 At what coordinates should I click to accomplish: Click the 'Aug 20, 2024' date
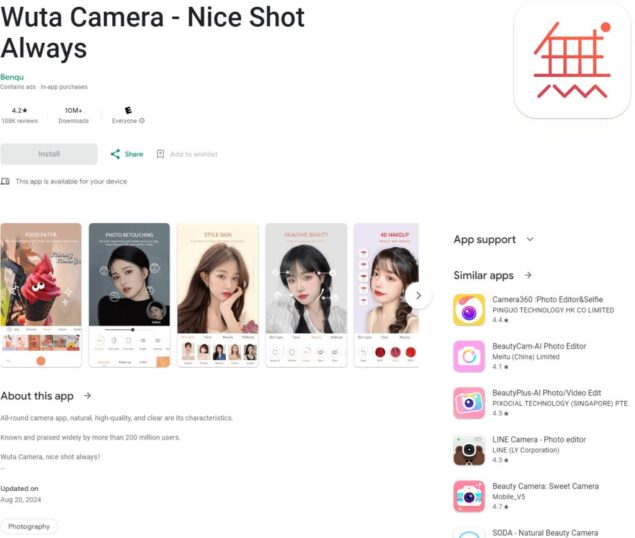[x=21, y=500]
